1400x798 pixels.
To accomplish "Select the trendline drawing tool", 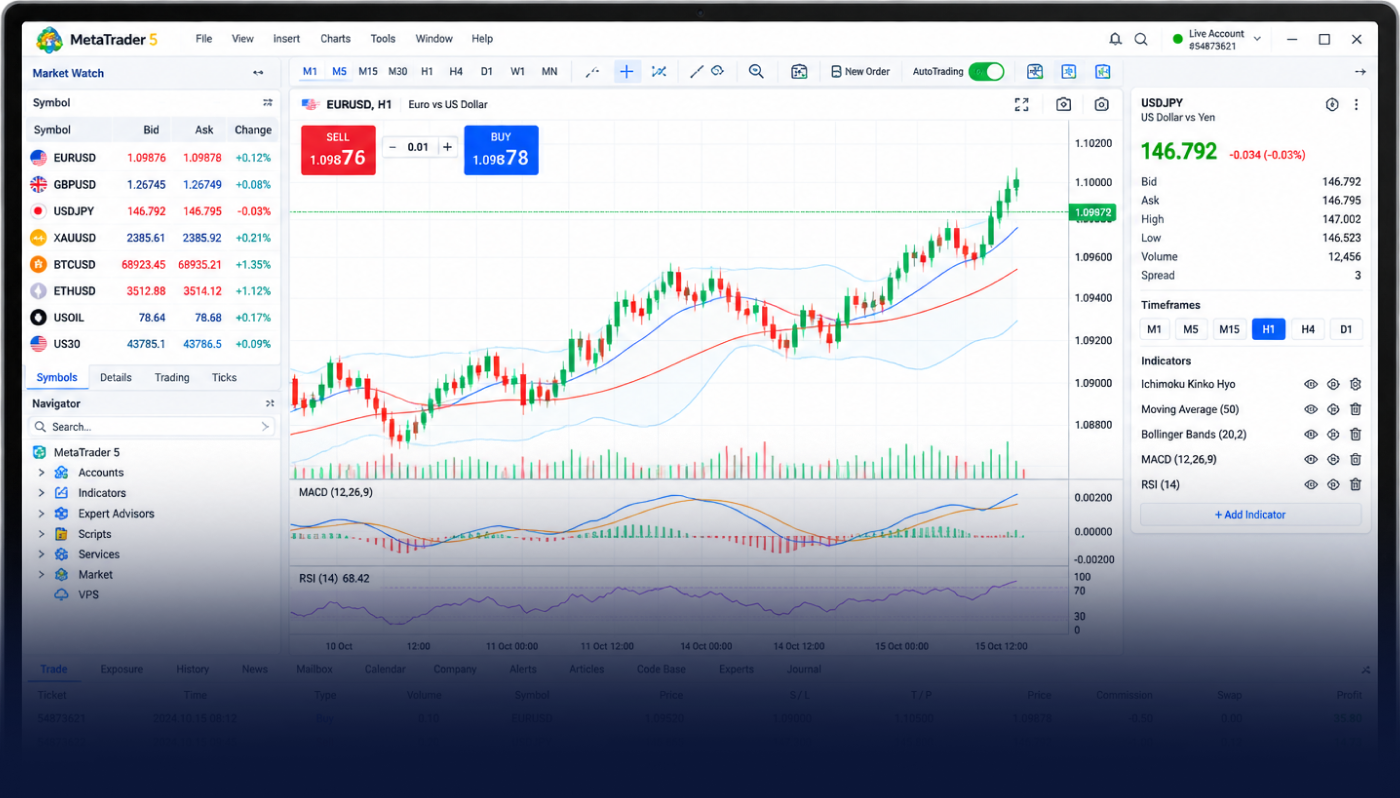I will [696, 71].
